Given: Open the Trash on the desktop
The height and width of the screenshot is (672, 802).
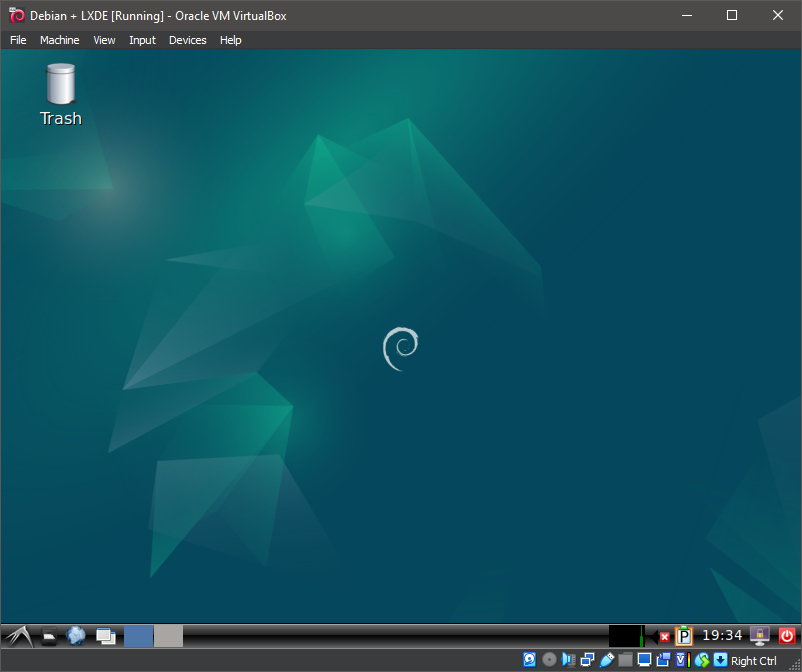Looking at the screenshot, I should point(60,90).
